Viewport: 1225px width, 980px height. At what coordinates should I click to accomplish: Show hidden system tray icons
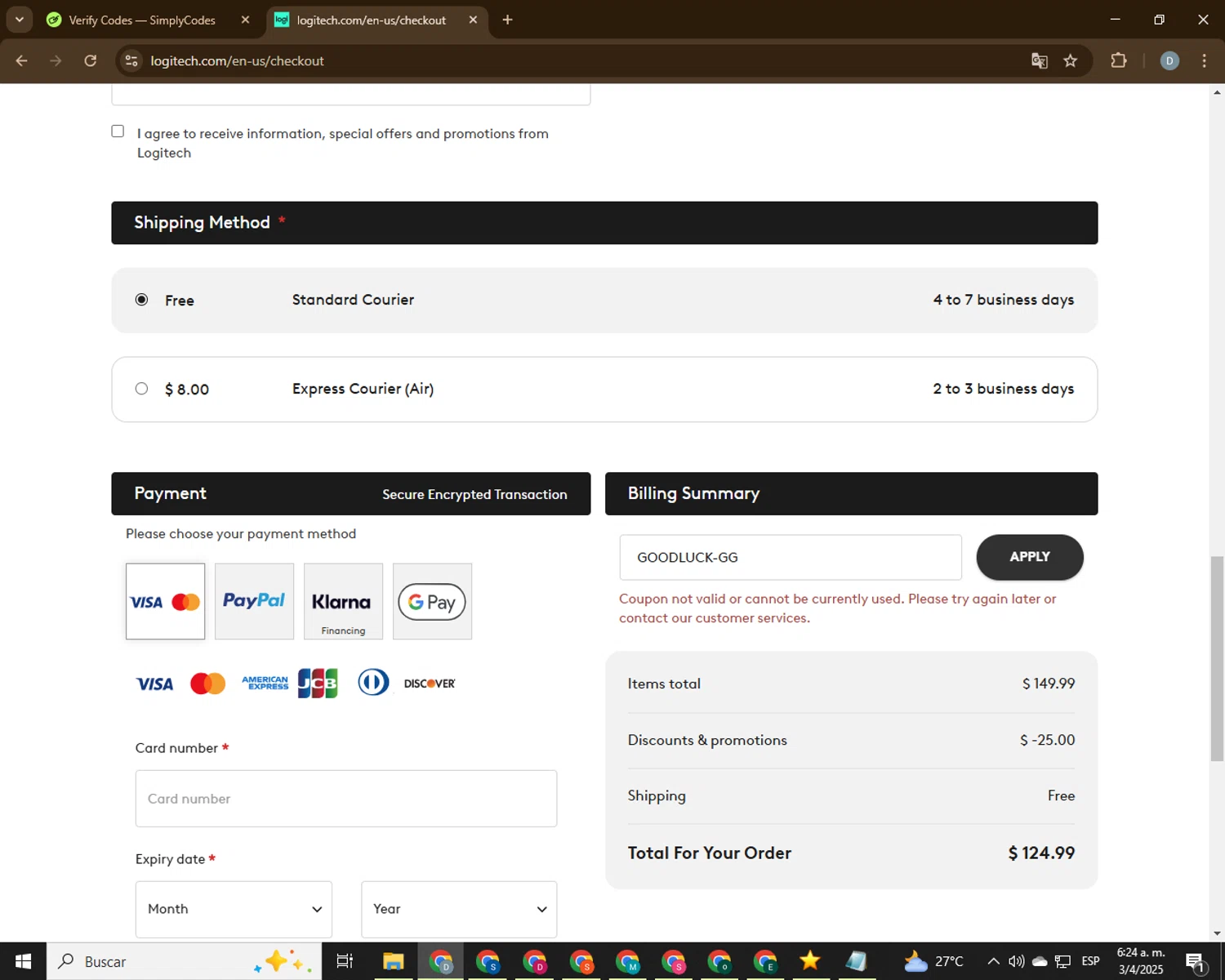[993, 961]
